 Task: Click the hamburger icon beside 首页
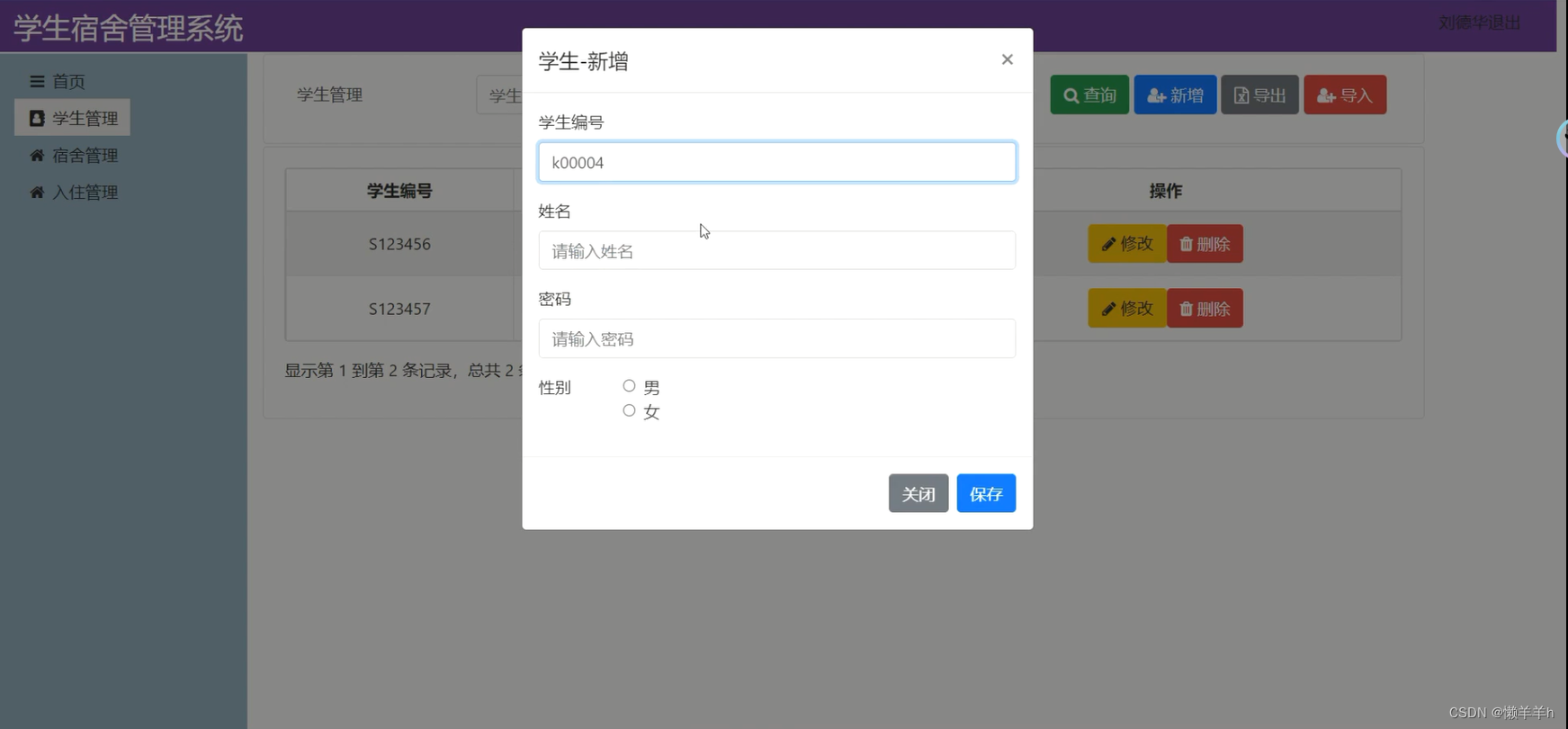(x=37, y=81)
